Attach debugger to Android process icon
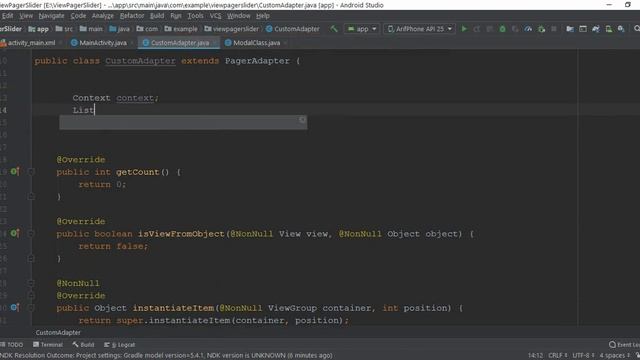Viewport: 640px width, 360px height. tap(541, 29)
